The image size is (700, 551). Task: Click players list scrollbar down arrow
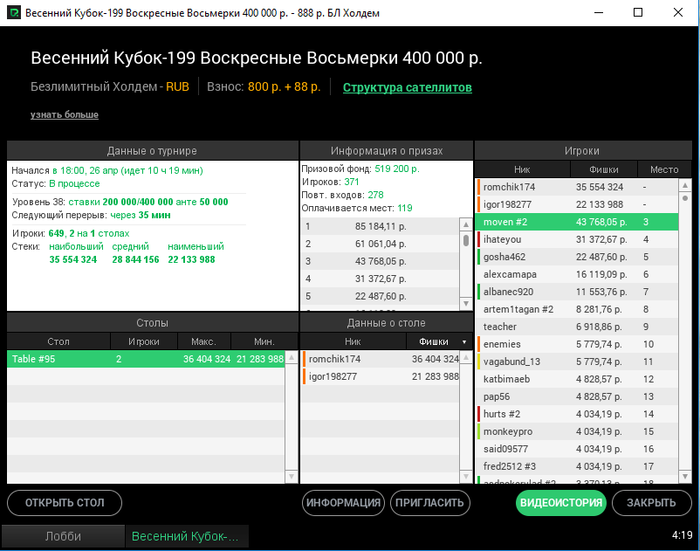tap(685, 476)
